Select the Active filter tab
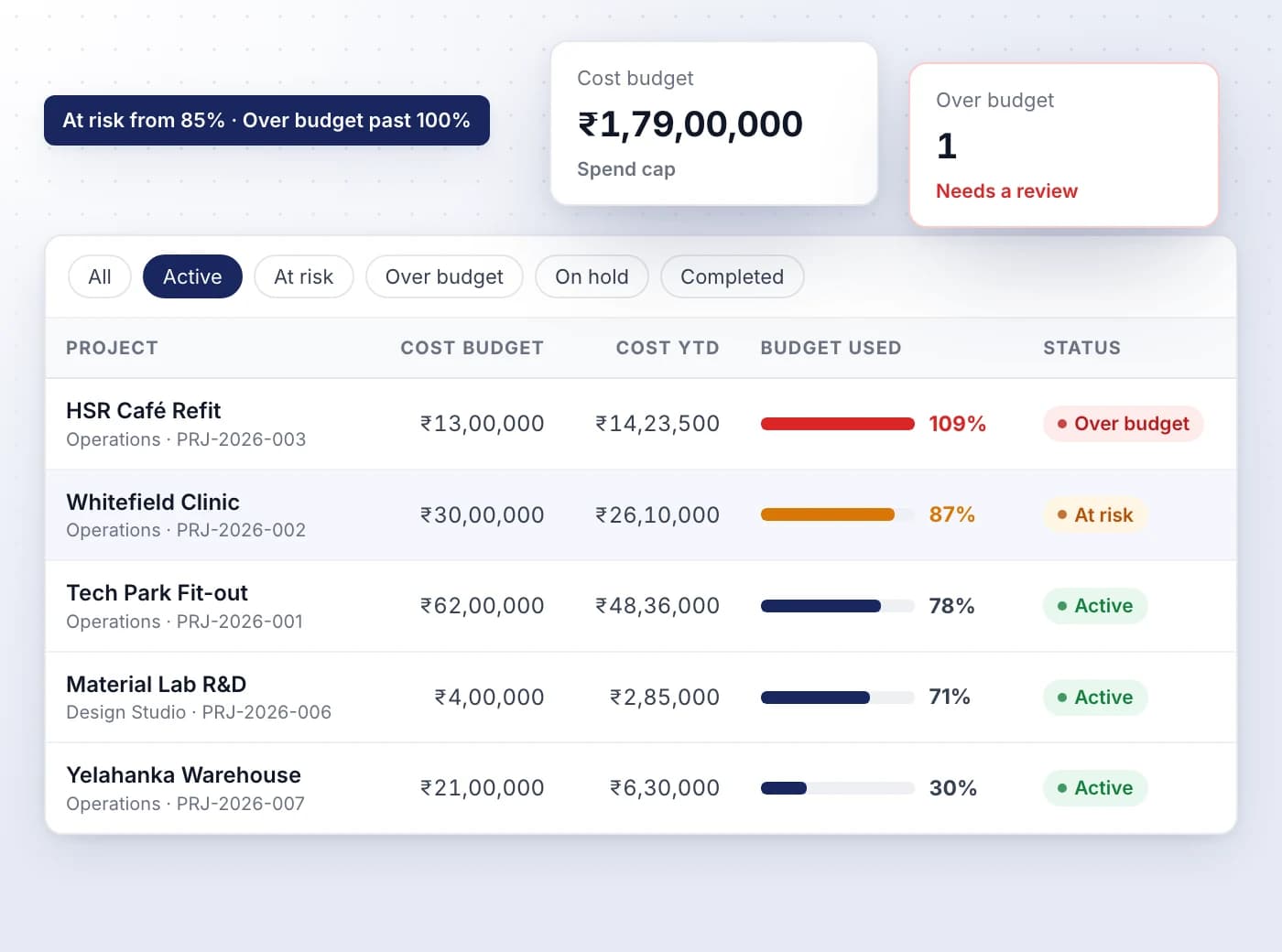 [x=192, y=276]
